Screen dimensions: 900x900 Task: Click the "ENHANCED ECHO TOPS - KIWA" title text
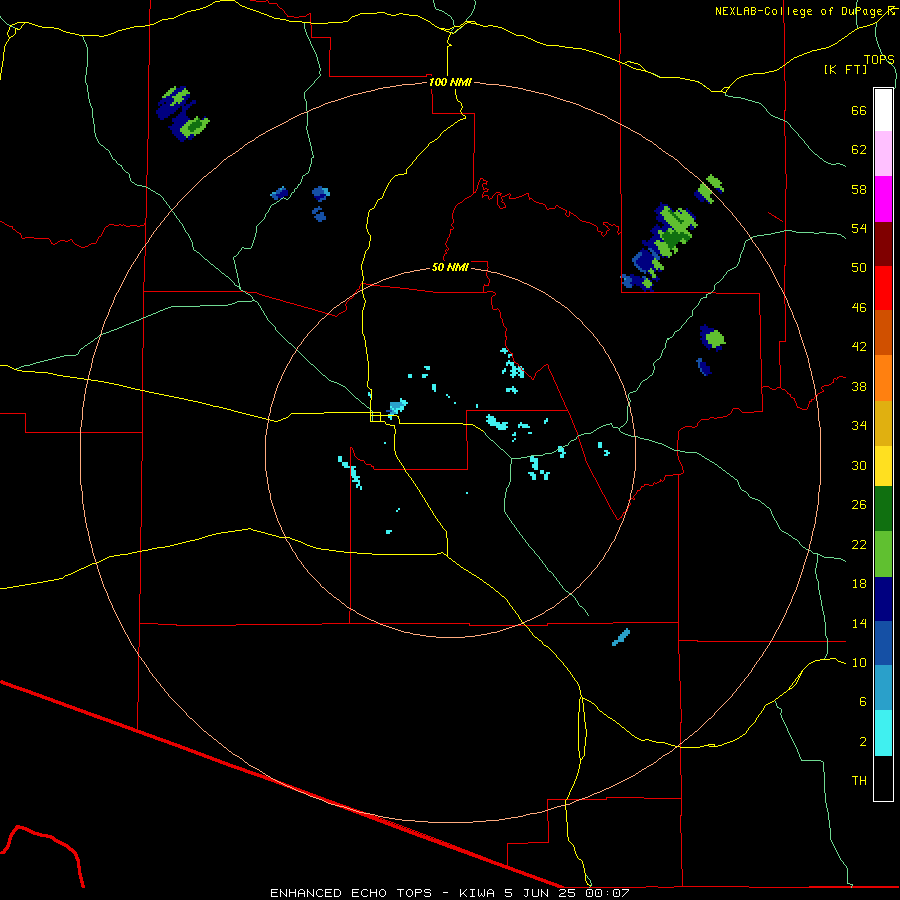point(382,893)
